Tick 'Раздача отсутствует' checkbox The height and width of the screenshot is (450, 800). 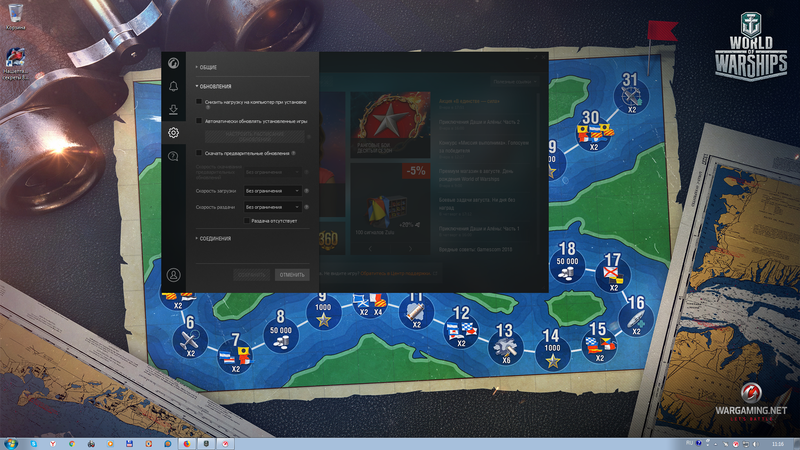(247, 220)
